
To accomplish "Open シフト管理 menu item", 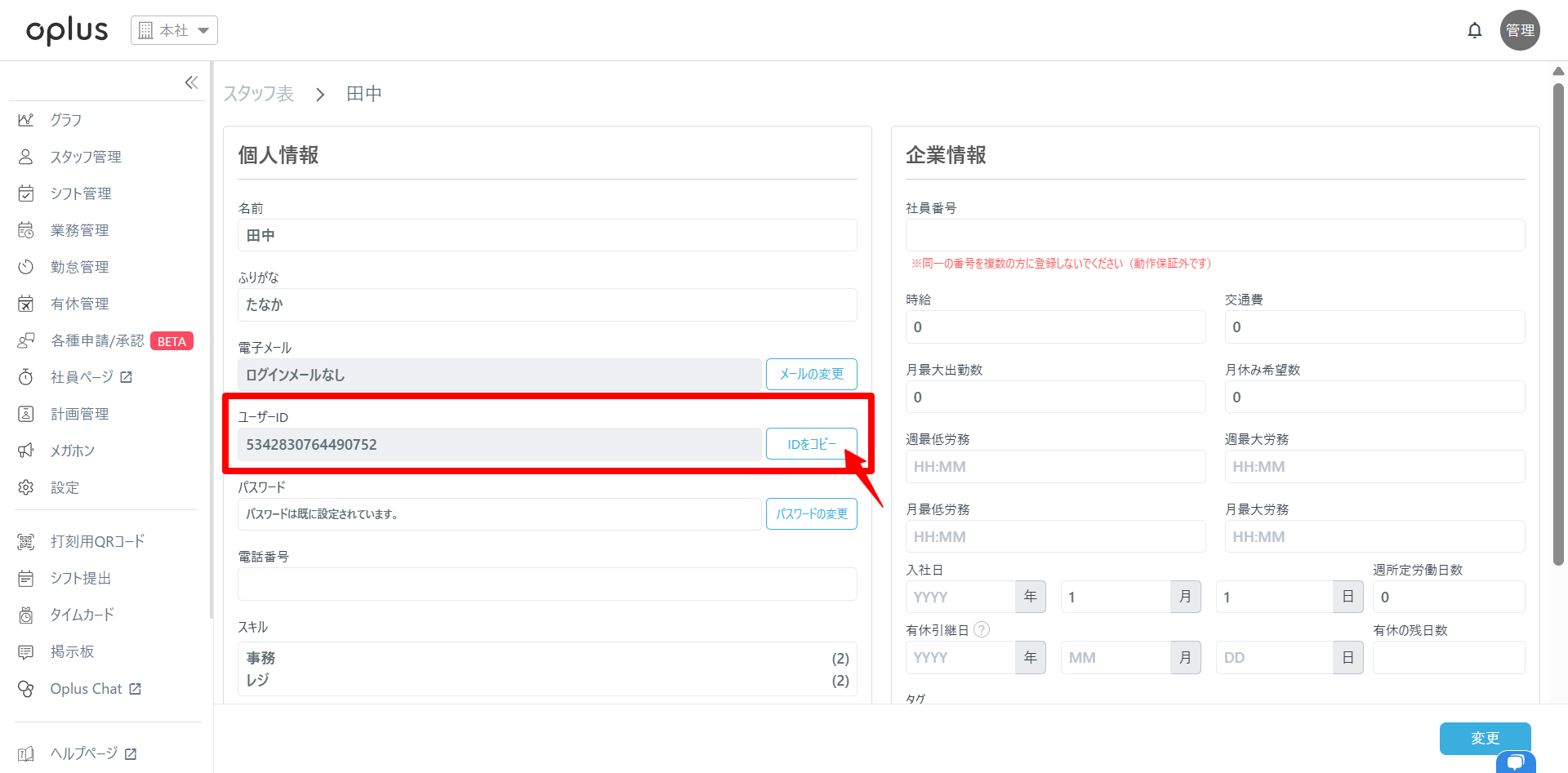I will pos(80,193).
